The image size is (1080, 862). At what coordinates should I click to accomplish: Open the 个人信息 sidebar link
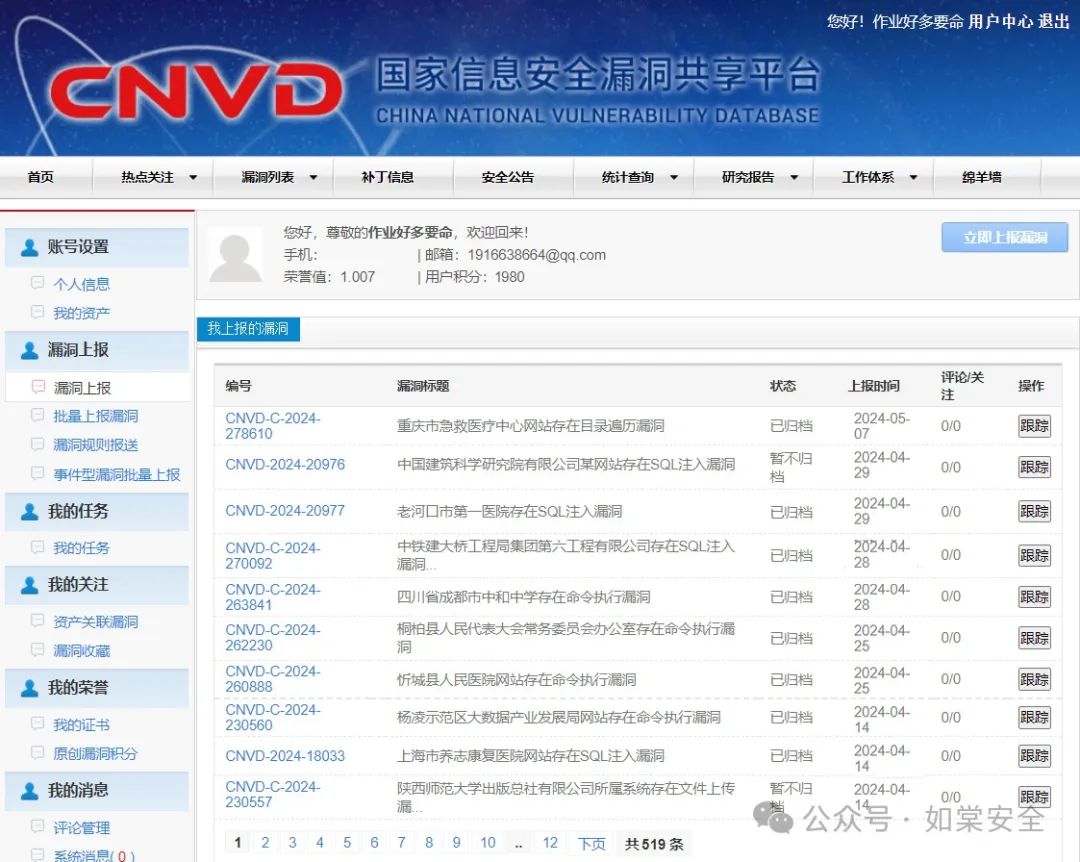(81, 284)
